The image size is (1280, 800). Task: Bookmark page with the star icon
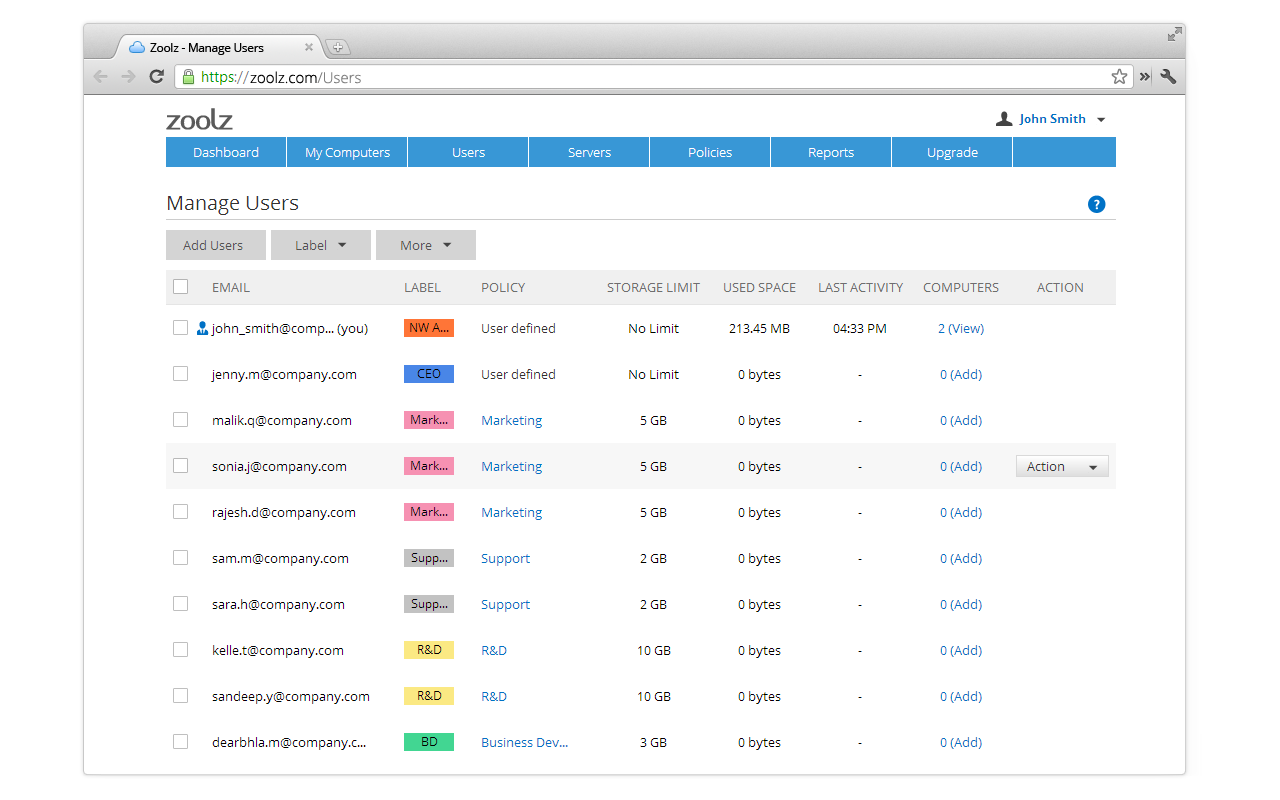(x=1119, y=77)
